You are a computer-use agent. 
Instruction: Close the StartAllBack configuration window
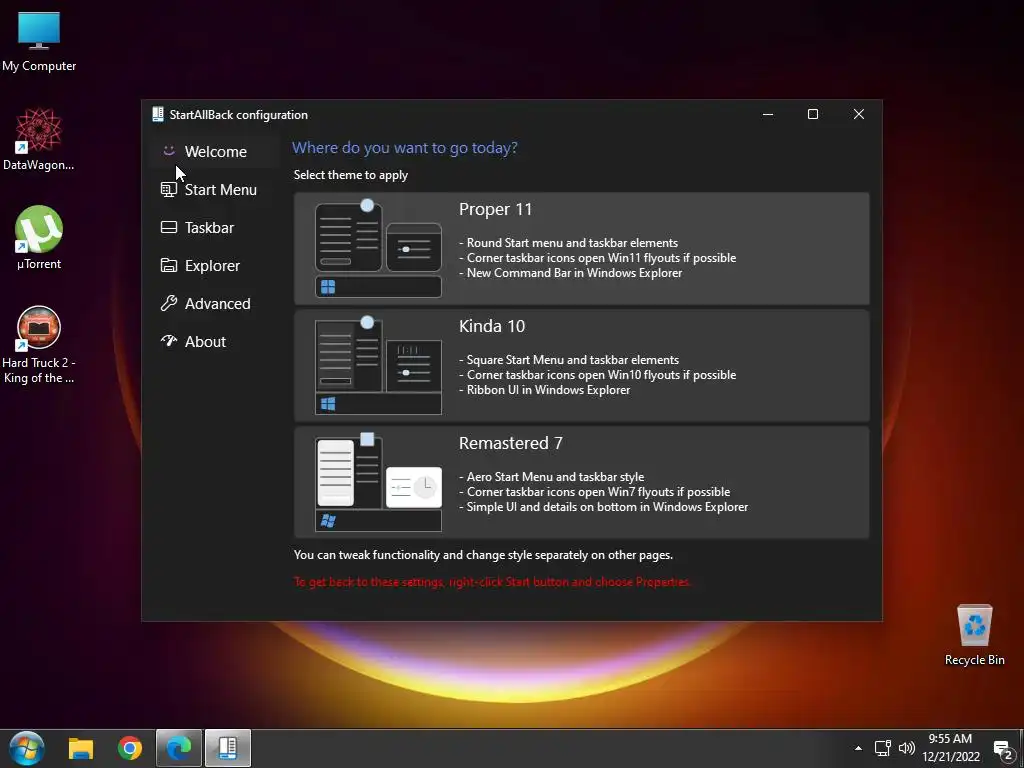pos(859,114)
